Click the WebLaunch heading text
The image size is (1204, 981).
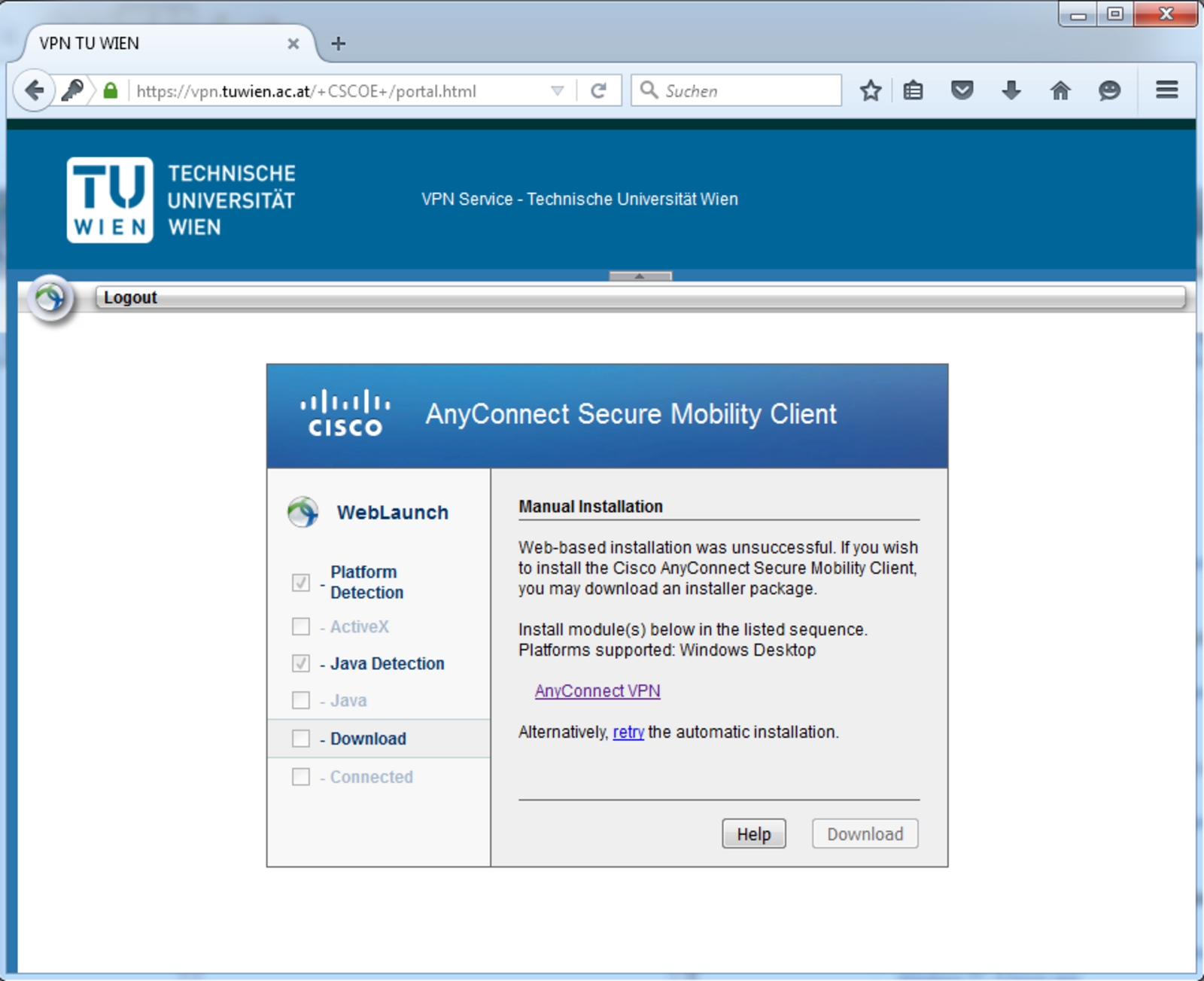(x=393, y=513)
